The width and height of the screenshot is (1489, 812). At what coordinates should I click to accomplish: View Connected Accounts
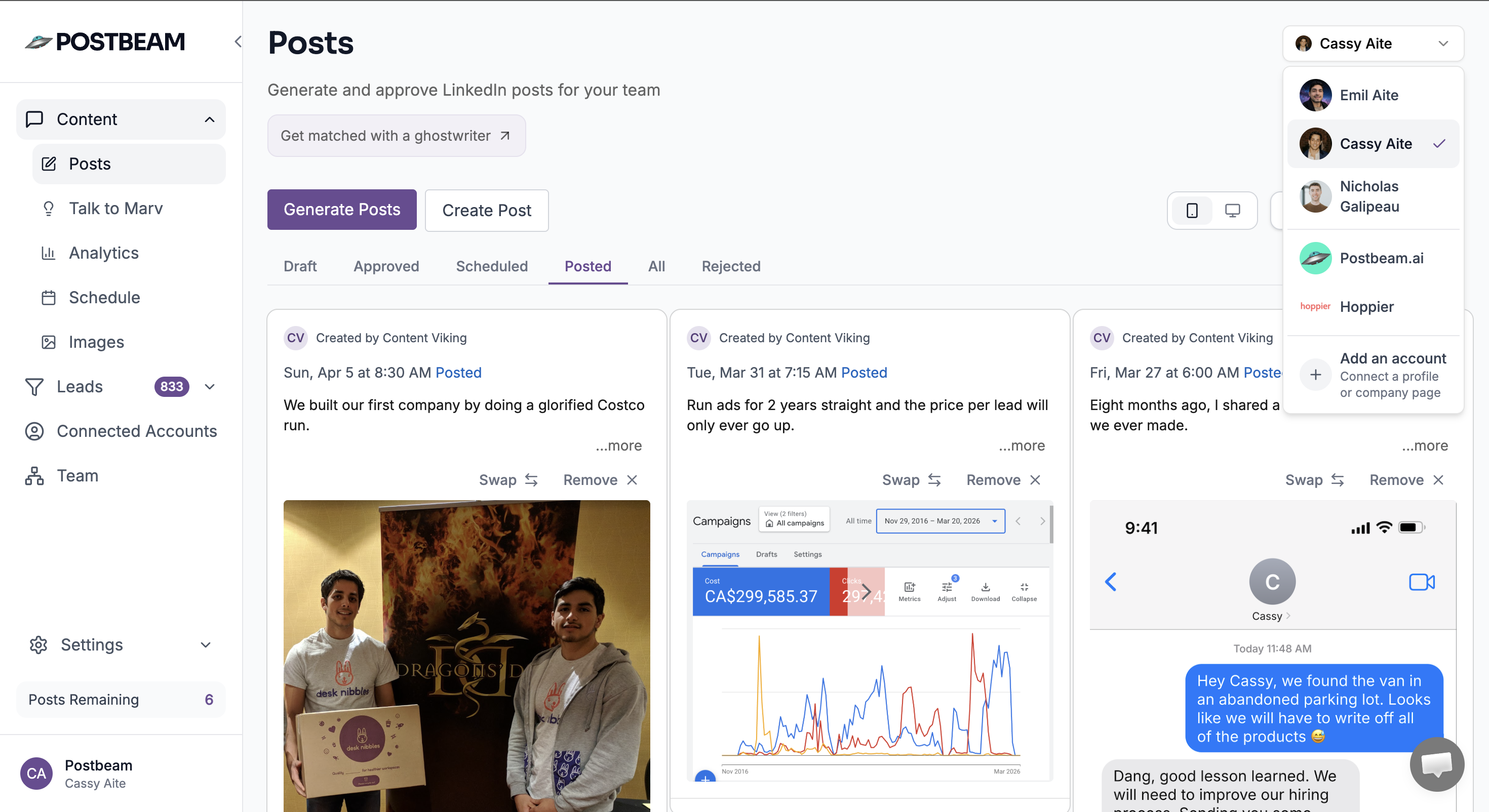[136, 431]
